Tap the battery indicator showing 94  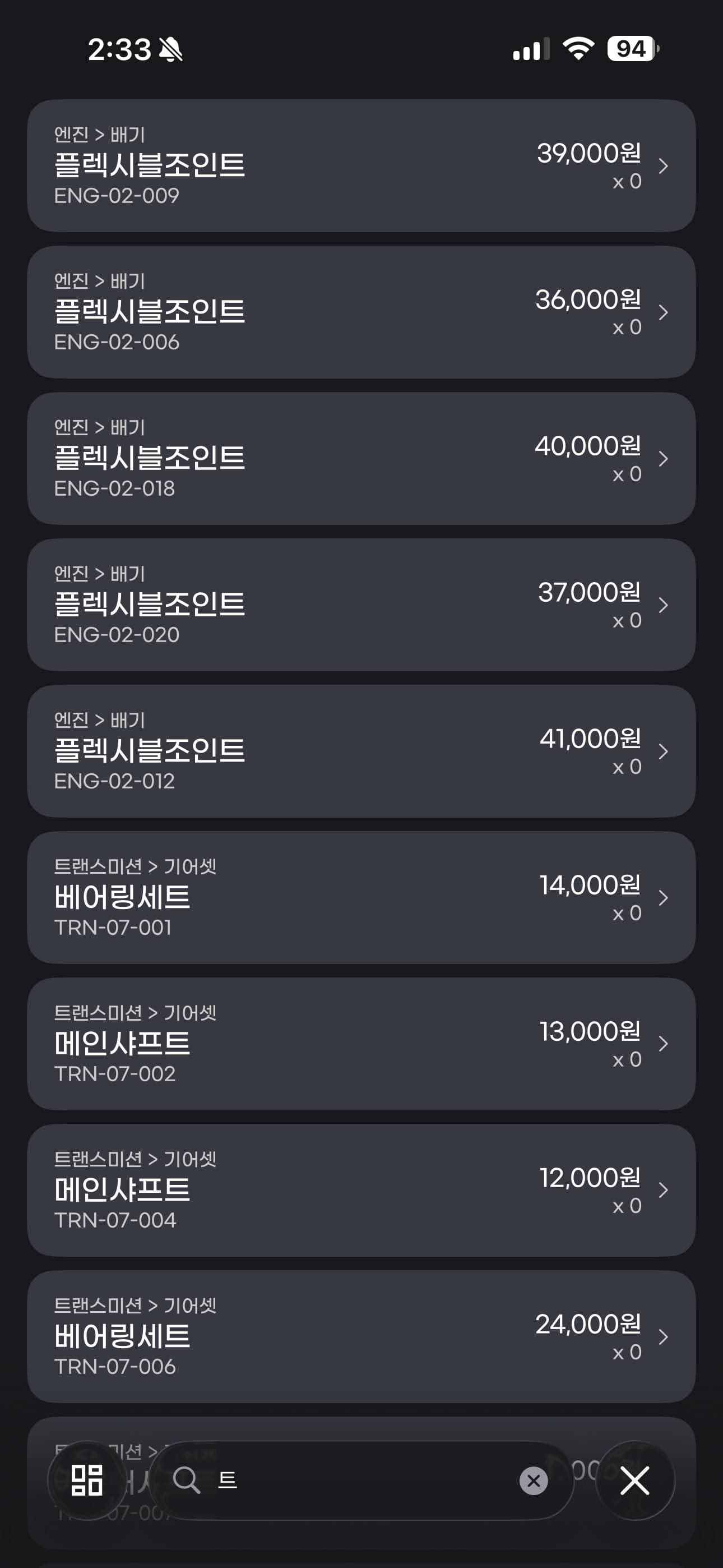tap(633, 49)
